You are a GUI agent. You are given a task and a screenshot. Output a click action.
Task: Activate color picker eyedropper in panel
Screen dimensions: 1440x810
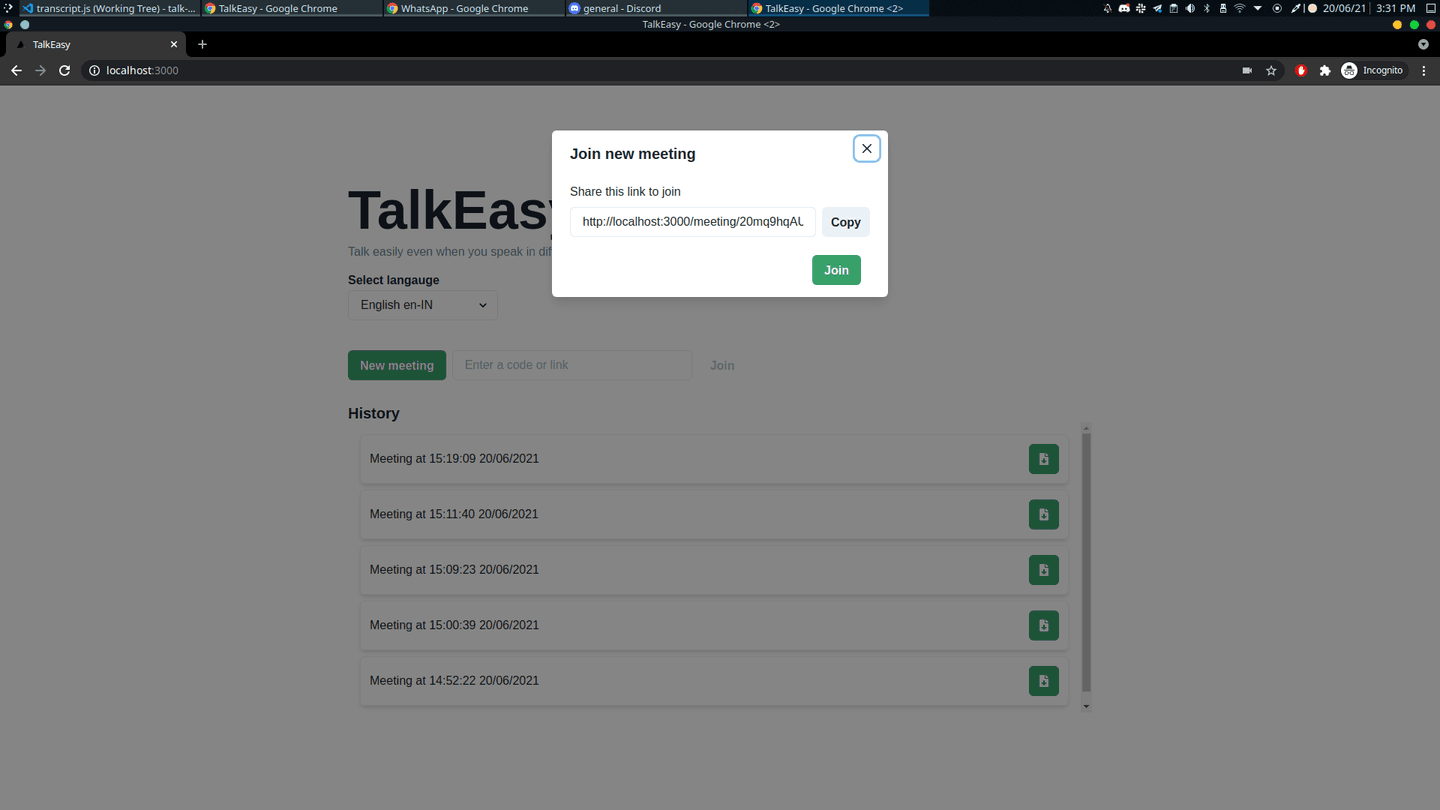[x=1297, y=8]
